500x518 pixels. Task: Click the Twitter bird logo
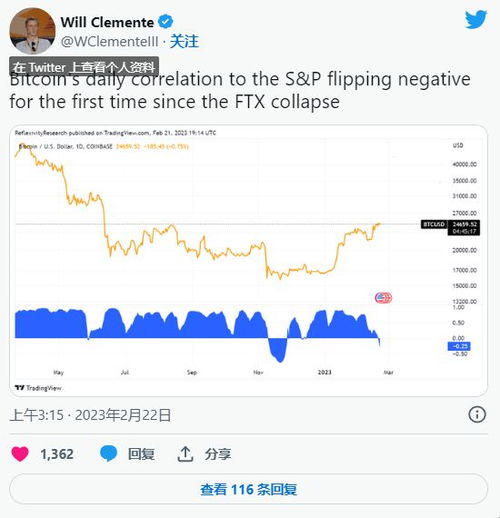[x=476, y=20]
